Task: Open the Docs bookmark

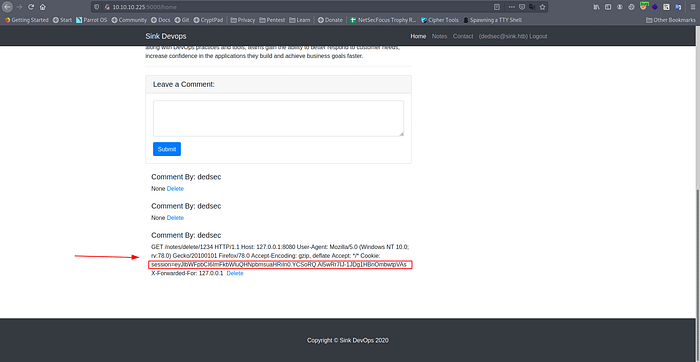Action: tap(161, 20)
